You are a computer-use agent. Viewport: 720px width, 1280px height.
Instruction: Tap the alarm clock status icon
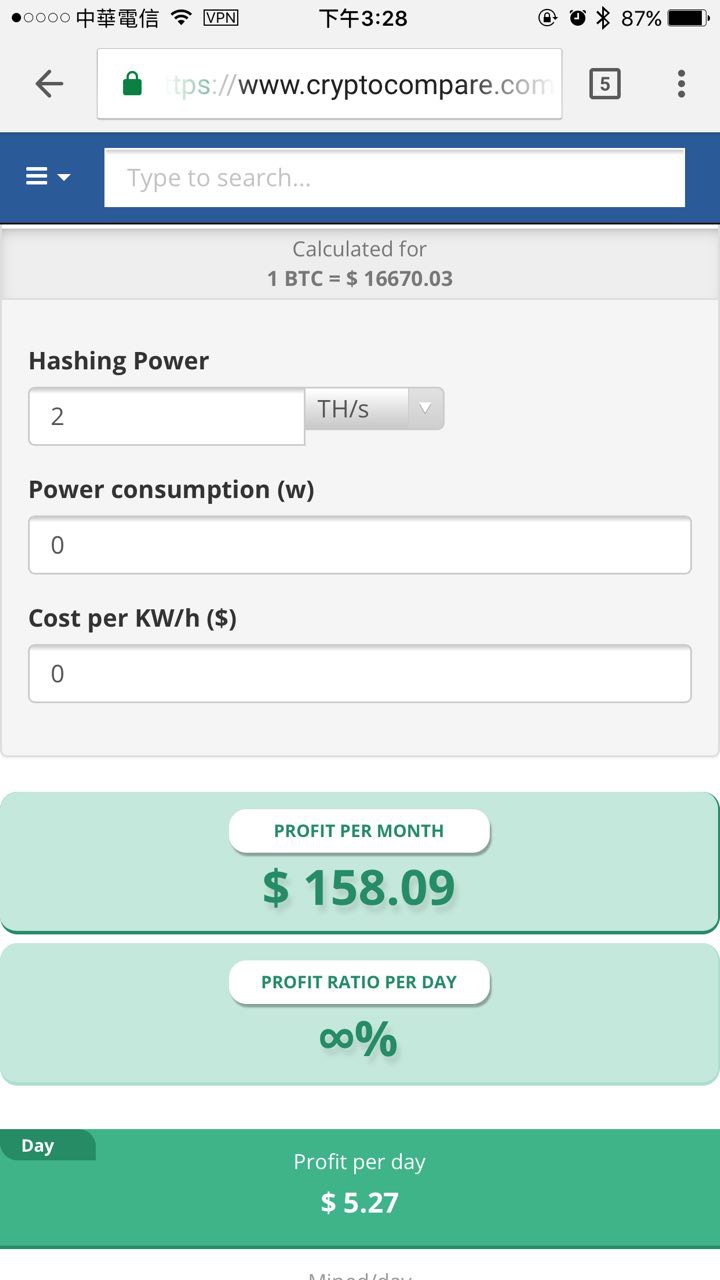pos(578,18)
